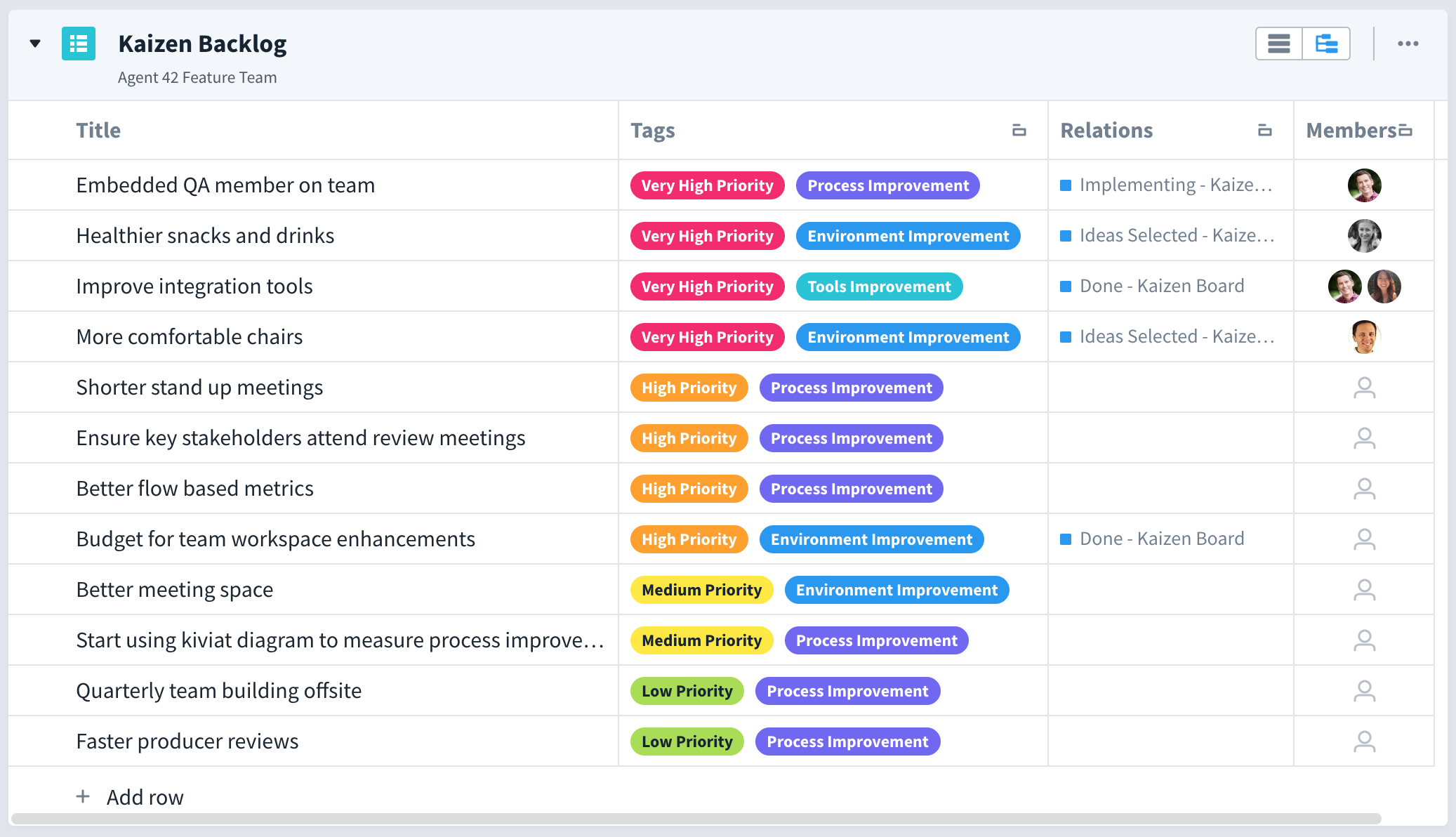Click the empty member placeholder on Faster producer reviews
Screen dimensions: 1456x837
[1364, 741]
